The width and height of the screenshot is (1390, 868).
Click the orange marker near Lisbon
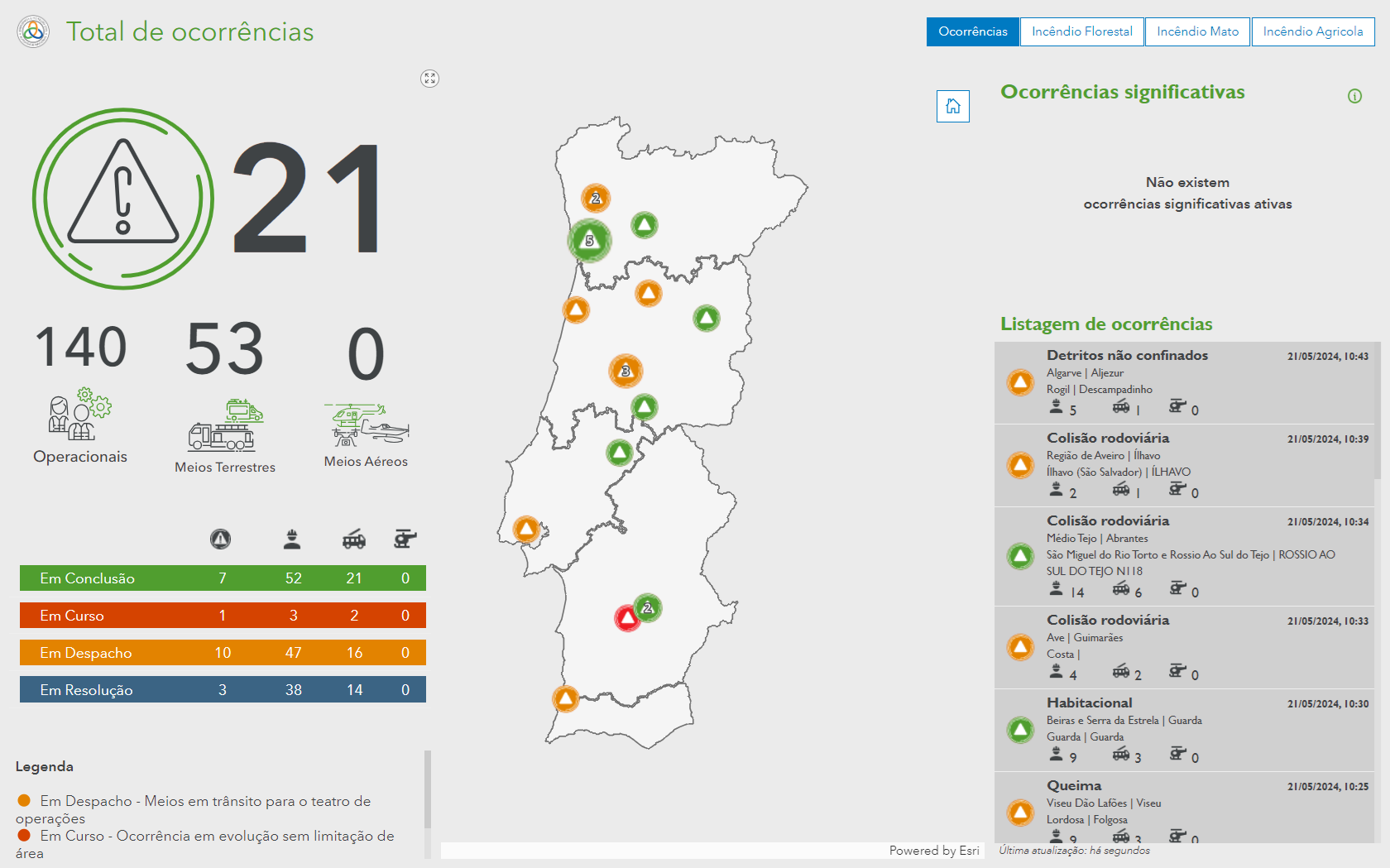pyautogui.click(x=526, y=529)
